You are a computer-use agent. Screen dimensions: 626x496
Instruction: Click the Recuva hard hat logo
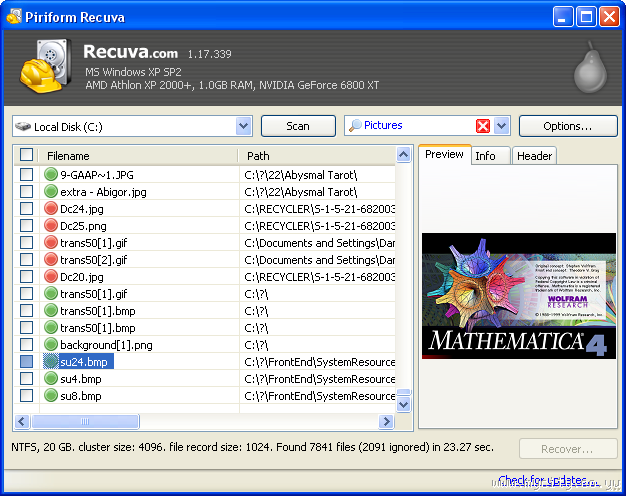click(45, 66)
